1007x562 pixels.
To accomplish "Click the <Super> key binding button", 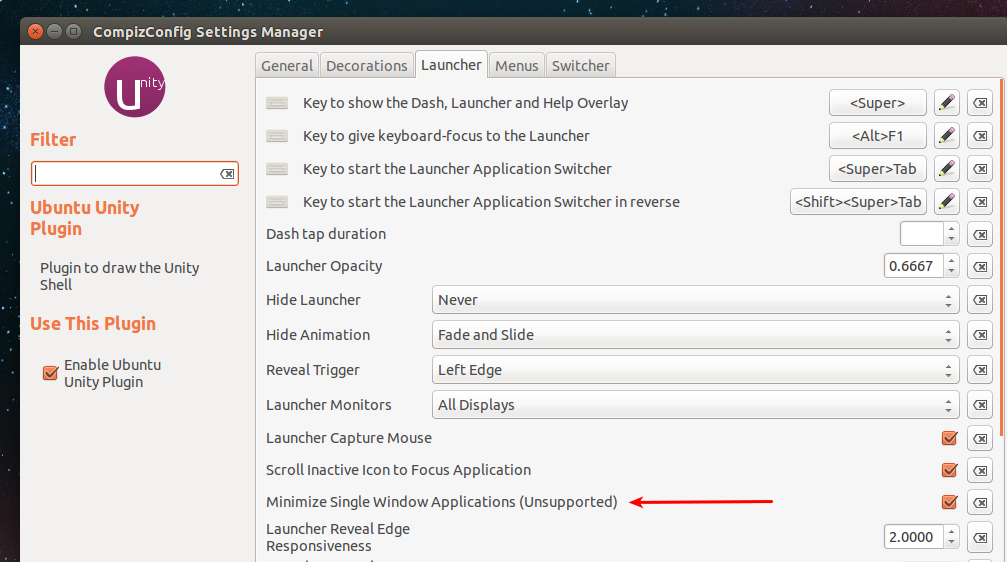I will tap(877, 103).
